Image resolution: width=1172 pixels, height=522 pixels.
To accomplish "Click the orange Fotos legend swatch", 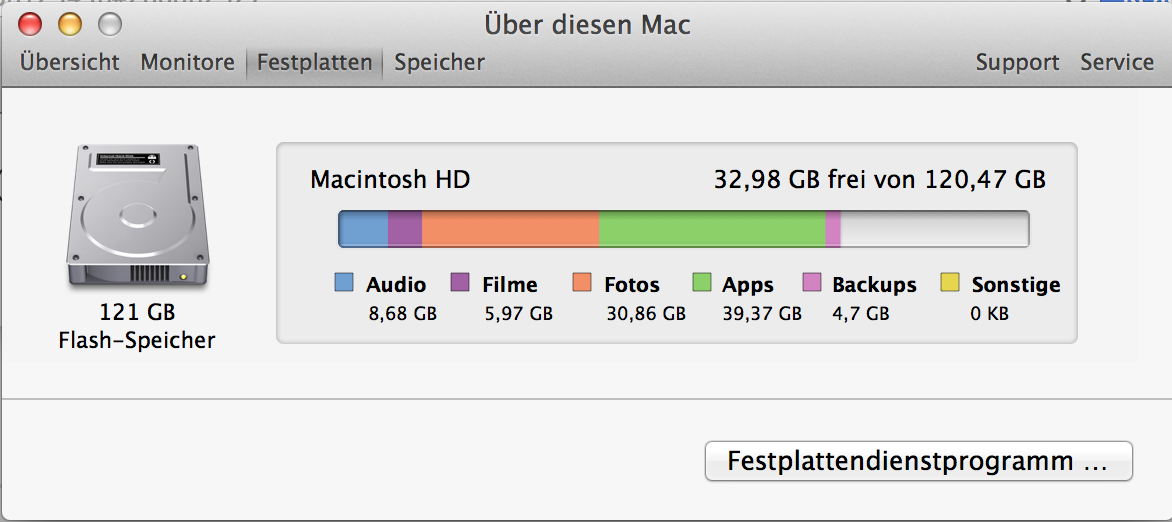I will (583, 284).
